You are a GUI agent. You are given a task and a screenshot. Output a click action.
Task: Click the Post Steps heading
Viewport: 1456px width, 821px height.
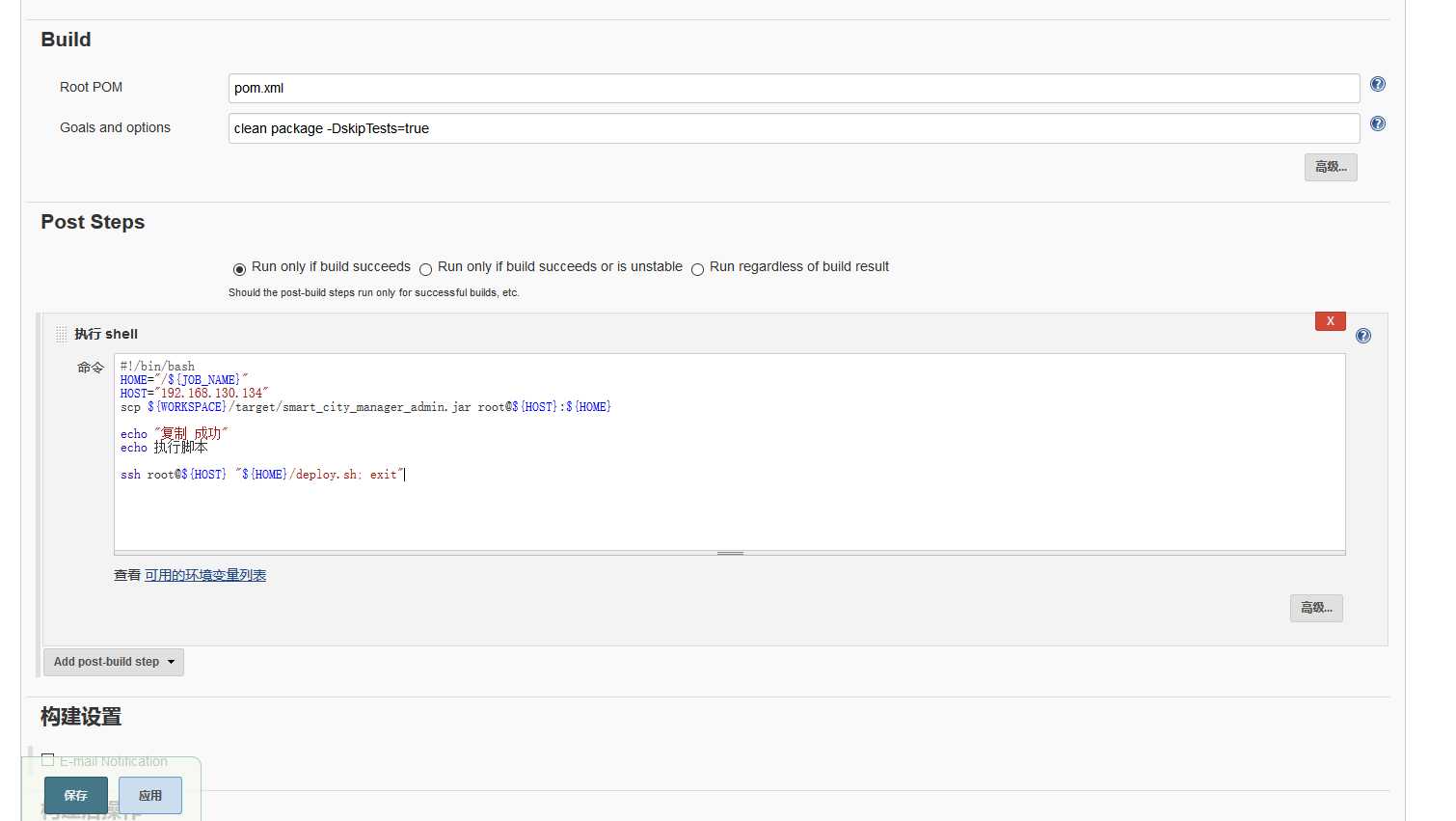pos(93,222)
